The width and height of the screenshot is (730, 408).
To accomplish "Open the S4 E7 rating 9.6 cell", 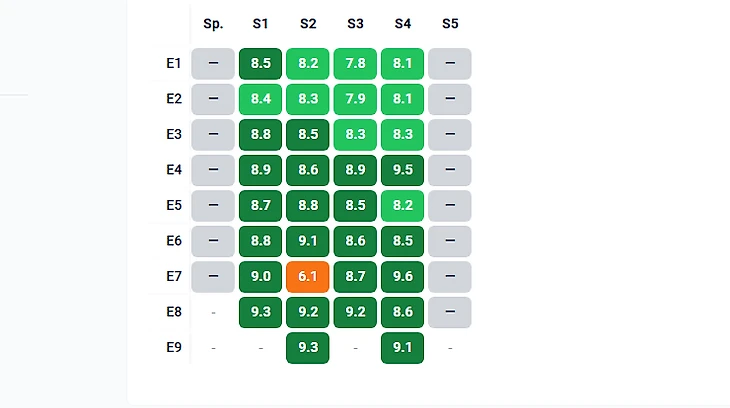I will click(403, 277).
